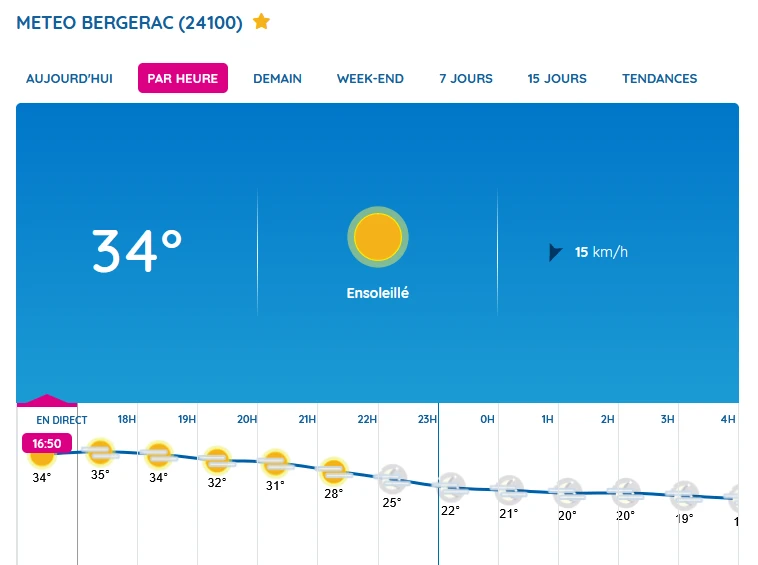Select the 4H night icon at 19°
The image size is (758, 565).
(x=684, y=495)
